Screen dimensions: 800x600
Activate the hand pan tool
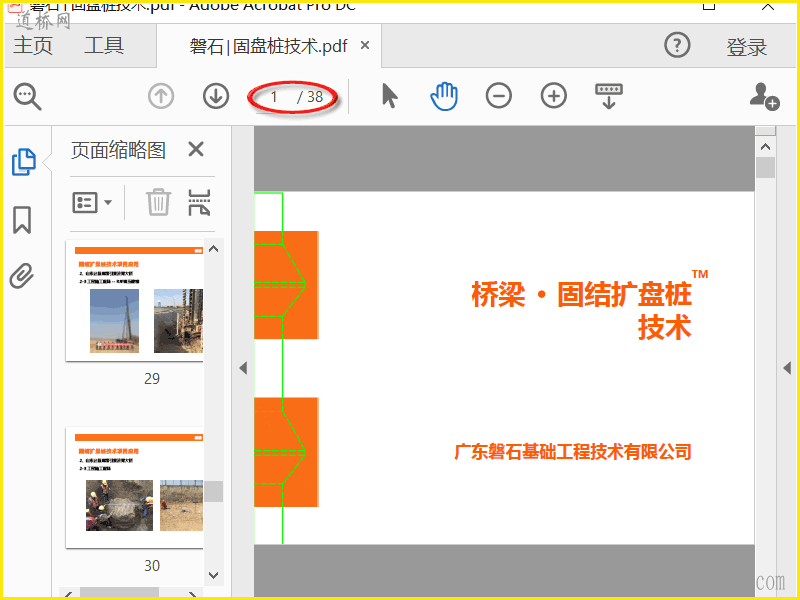[x=444, y=96]
